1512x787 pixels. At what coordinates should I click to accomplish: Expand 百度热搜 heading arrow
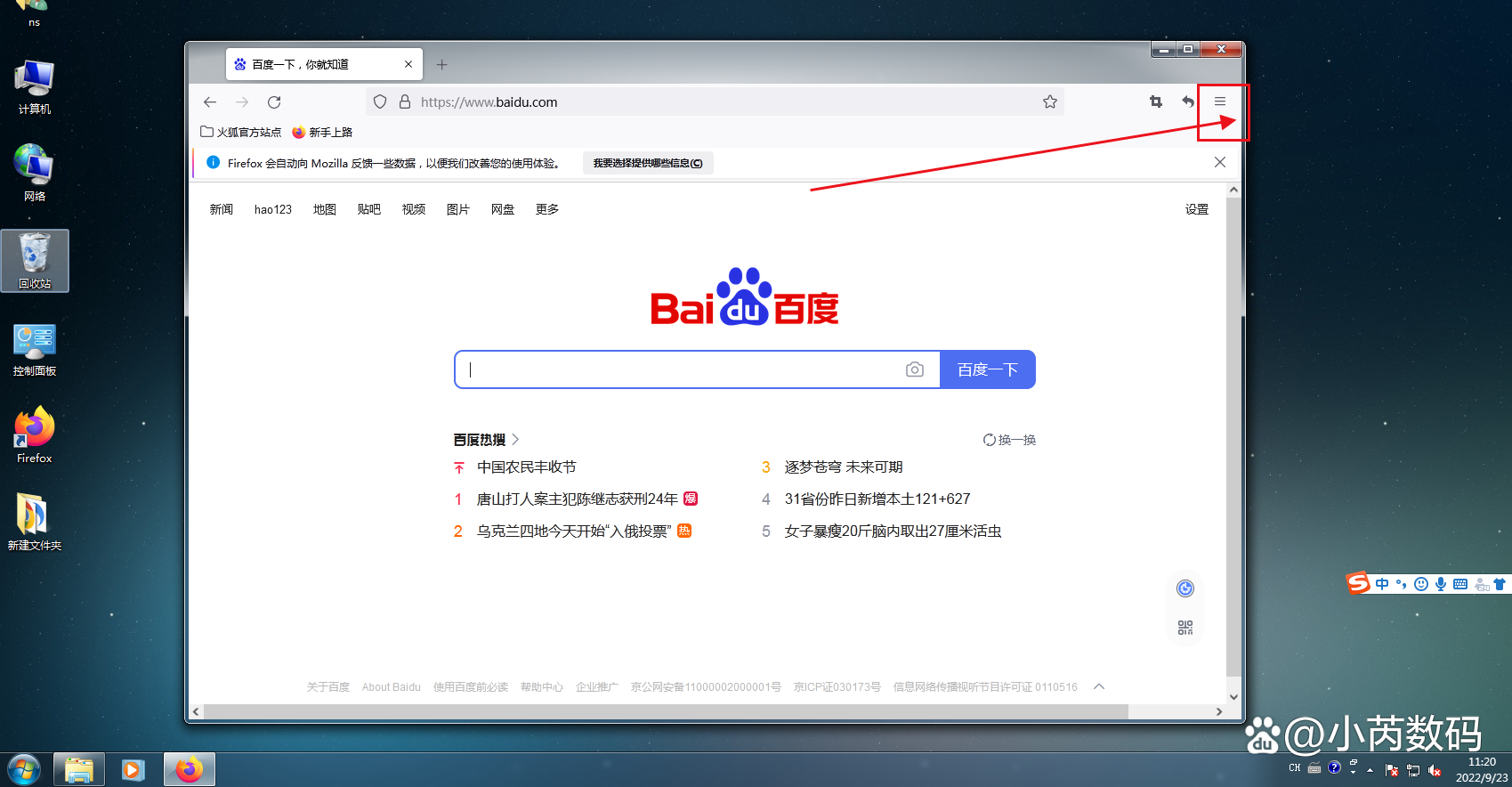point(515,440)
